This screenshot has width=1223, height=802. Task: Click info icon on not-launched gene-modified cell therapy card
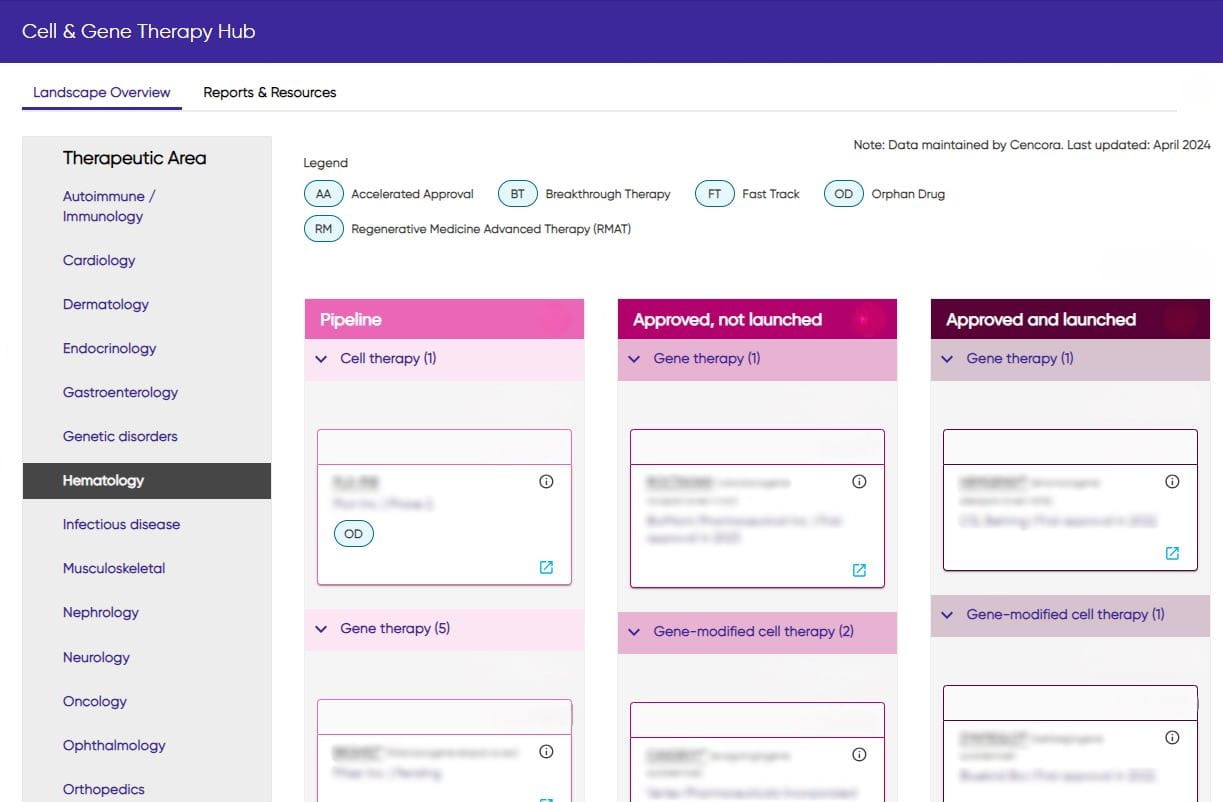coord(859,755)
